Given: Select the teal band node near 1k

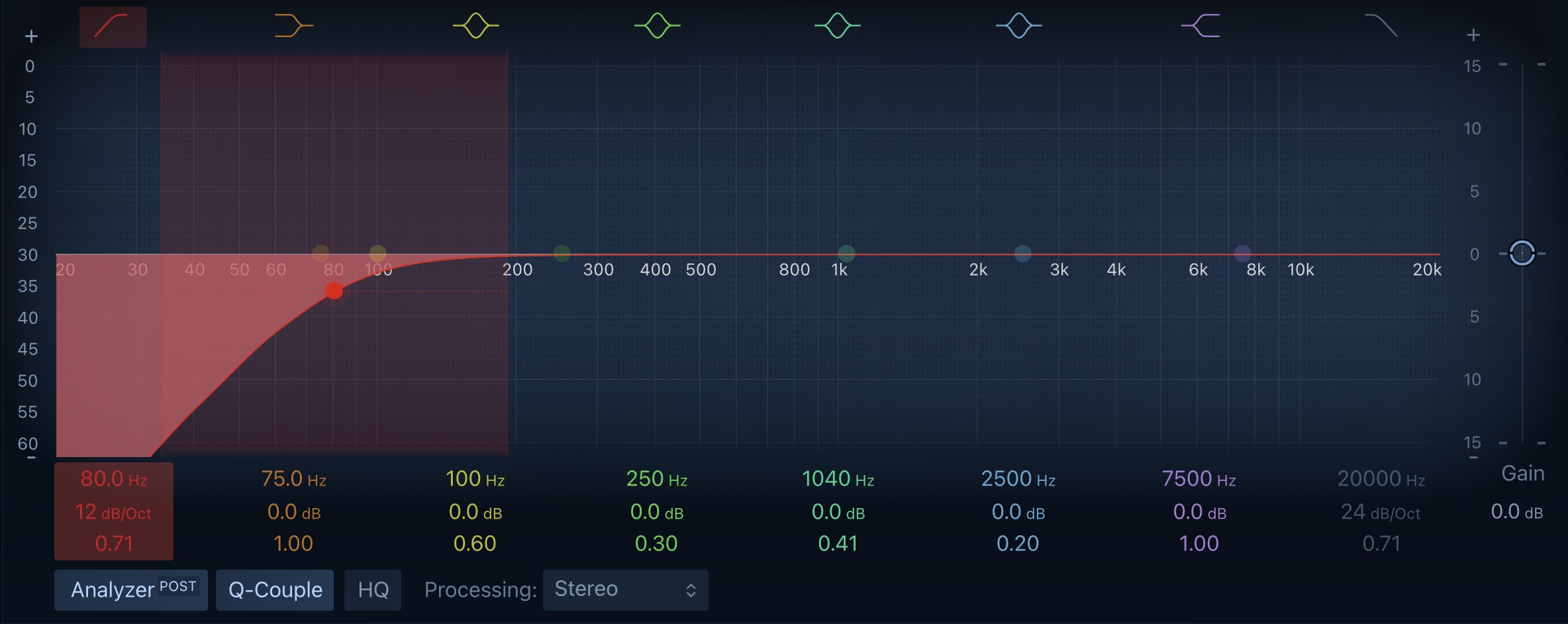Looking at the screenshot, I should tap(847, 254).
